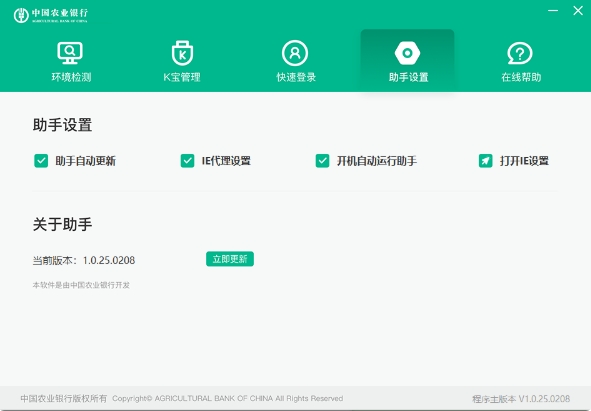Image resolution: width=591 pixels, height=411 pixels.
Task: Minimize the assistant window
Action: 553,11
